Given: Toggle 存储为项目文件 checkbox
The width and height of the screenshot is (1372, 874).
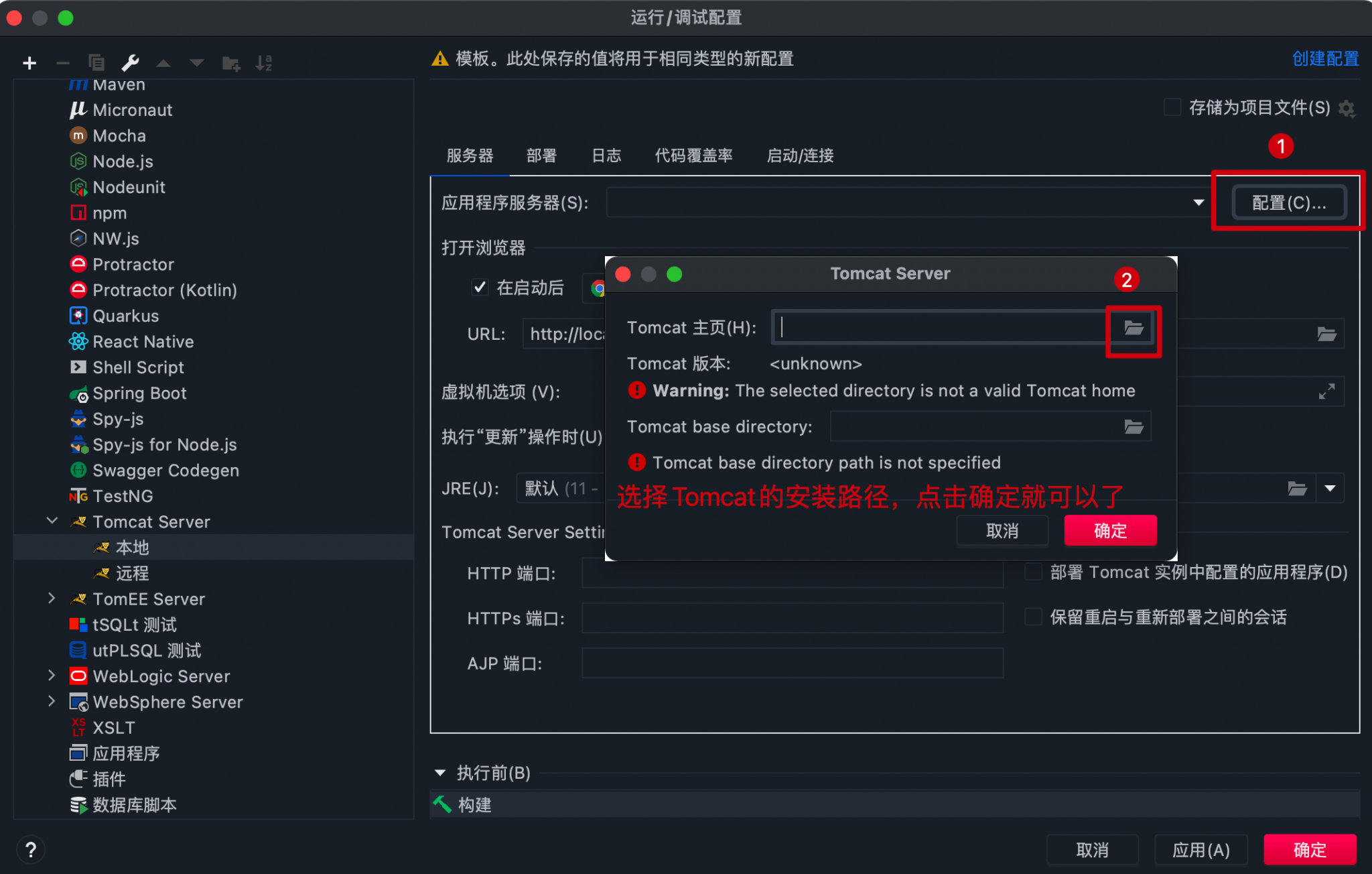Looking at the screenshot, I should pos(1172,107).
